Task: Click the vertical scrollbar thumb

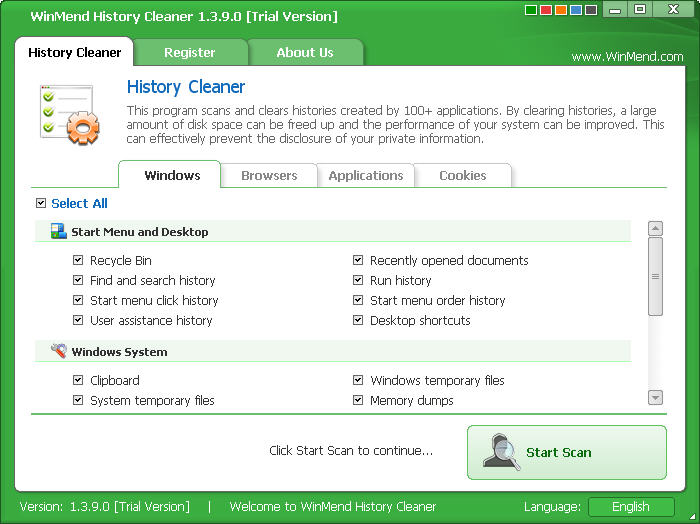Action: (655, 276)
